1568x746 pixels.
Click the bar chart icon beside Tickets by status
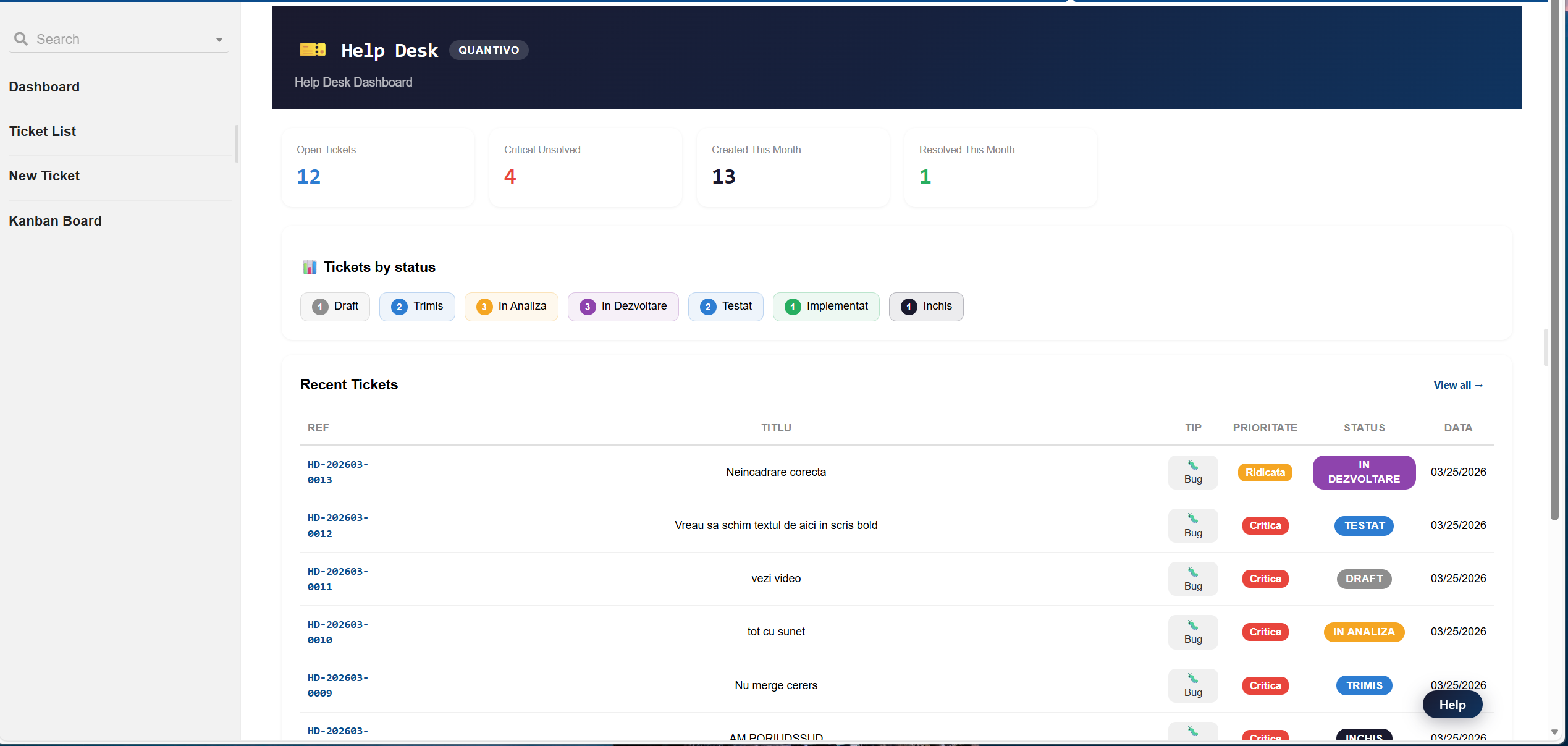[x=310, y=267]
